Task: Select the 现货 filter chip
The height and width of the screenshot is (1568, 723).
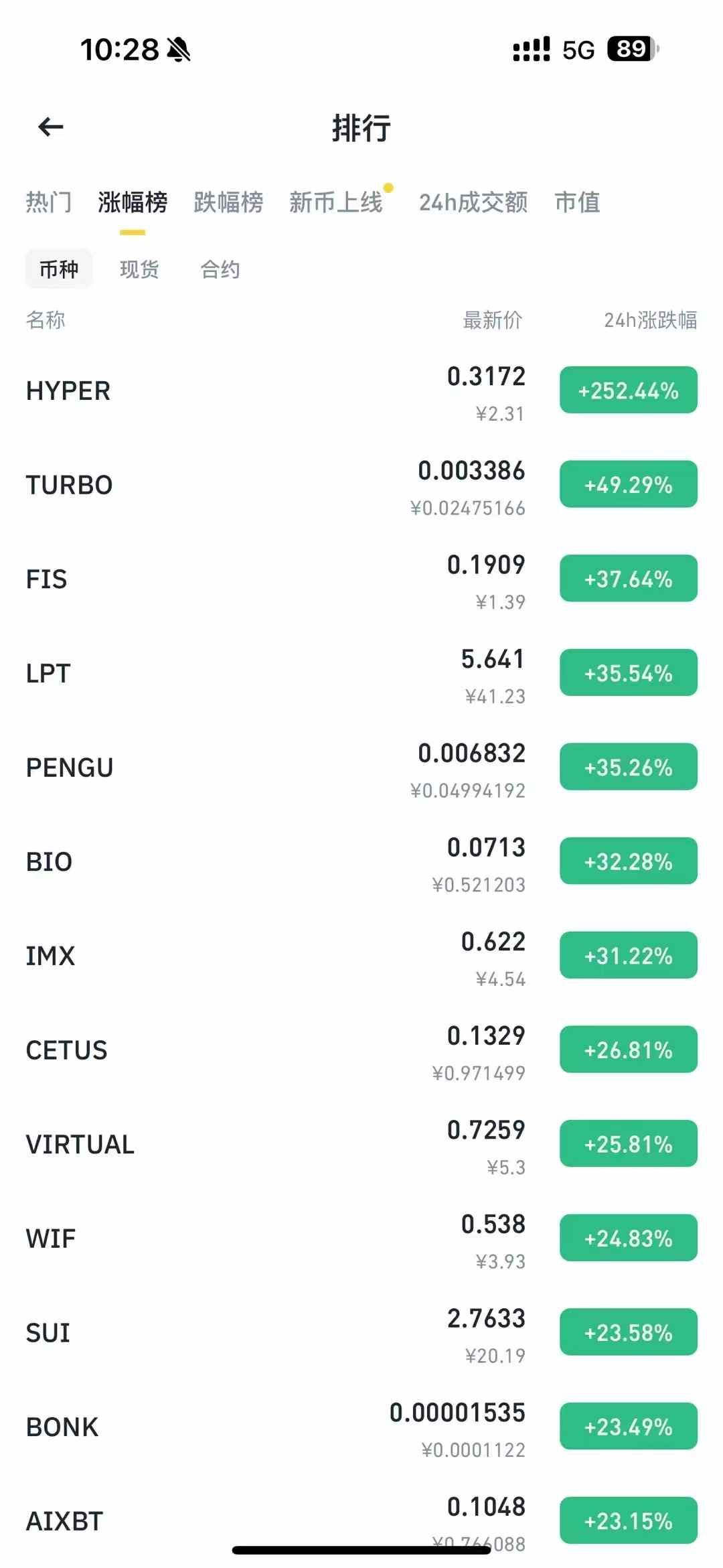Action: 139,269
